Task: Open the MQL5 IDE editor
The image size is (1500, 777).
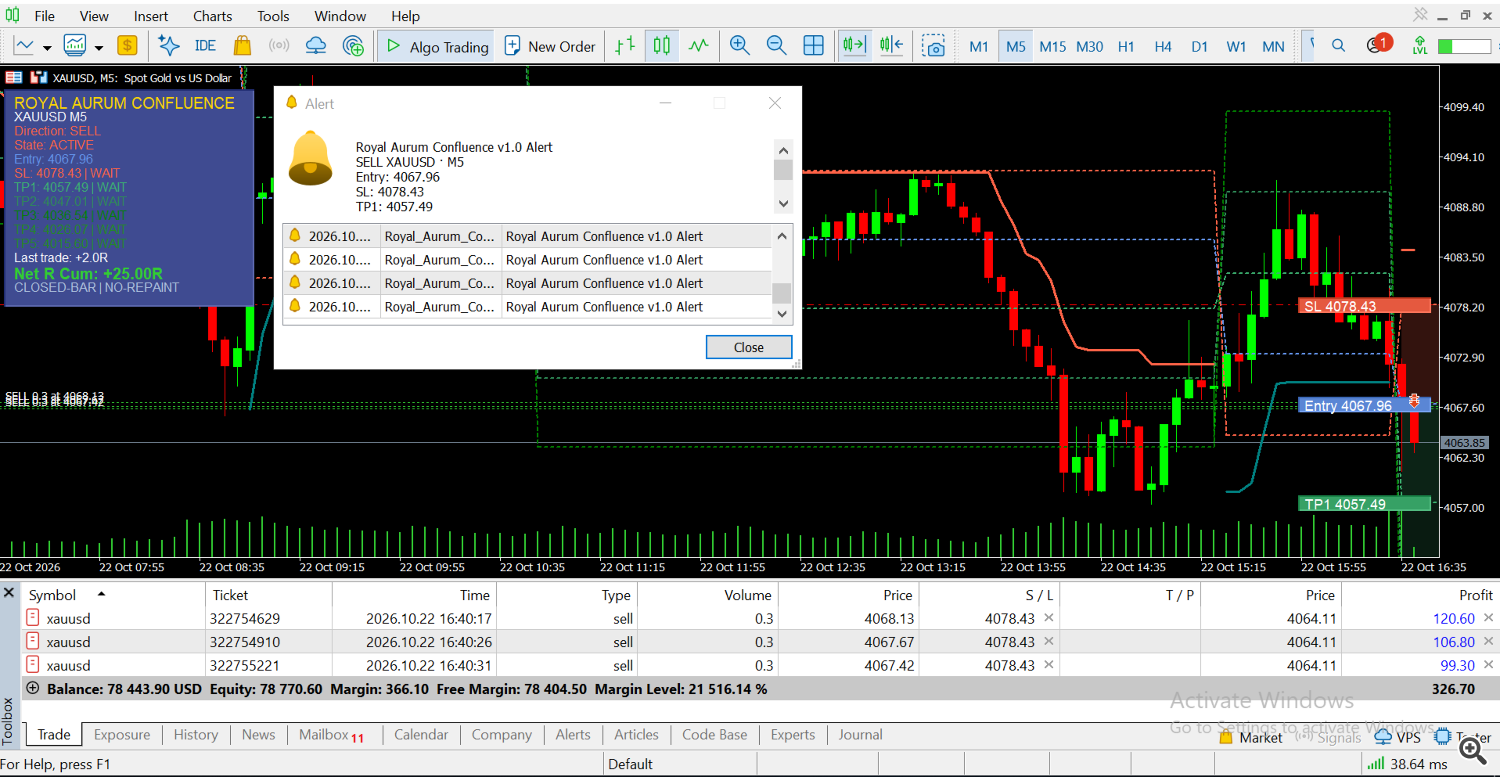Action: (x=205, y=46)
